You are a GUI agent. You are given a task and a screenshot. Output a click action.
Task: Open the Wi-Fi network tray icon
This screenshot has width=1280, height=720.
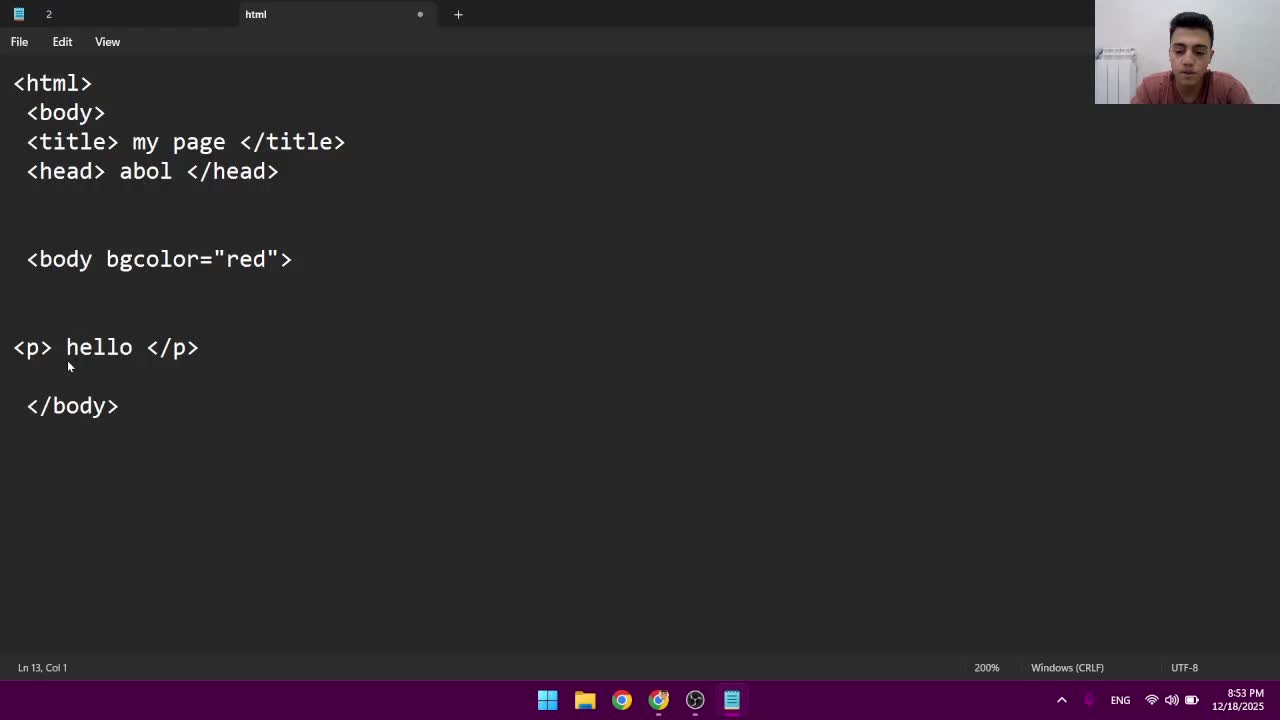coord(1152,700)
